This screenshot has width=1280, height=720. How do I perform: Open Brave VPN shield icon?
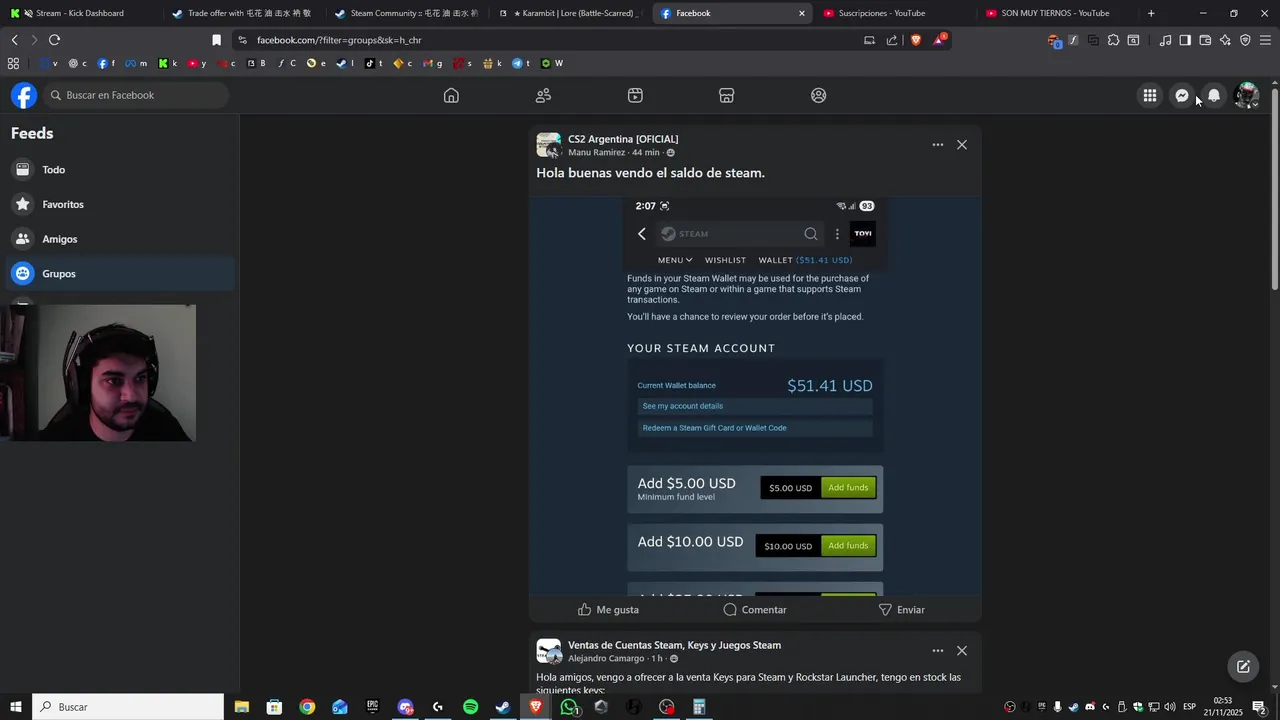(1245, 40)
